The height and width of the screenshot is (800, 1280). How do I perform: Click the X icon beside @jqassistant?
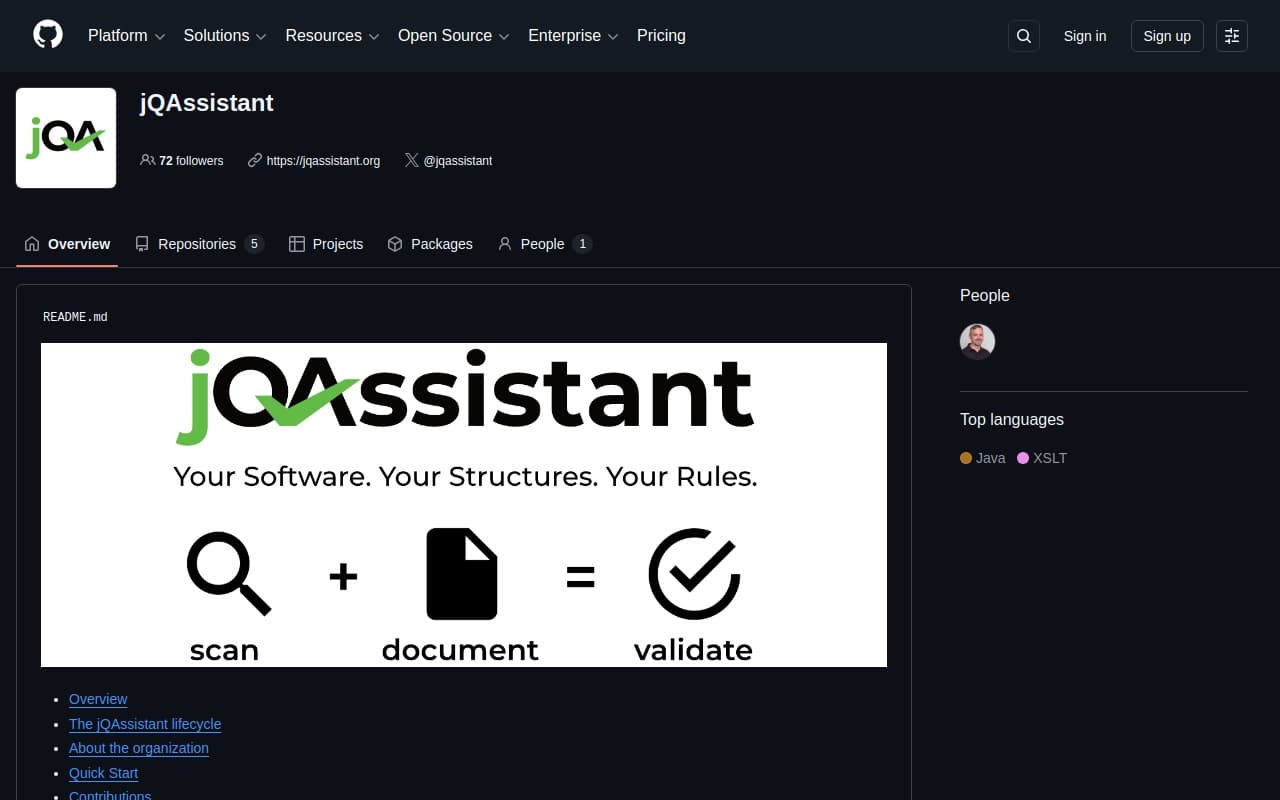(x=411, y=160)
